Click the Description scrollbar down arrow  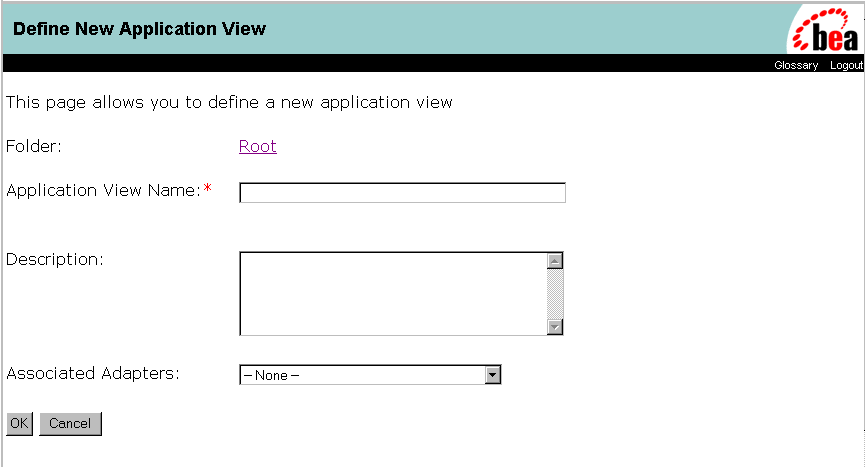click(555, 326)
